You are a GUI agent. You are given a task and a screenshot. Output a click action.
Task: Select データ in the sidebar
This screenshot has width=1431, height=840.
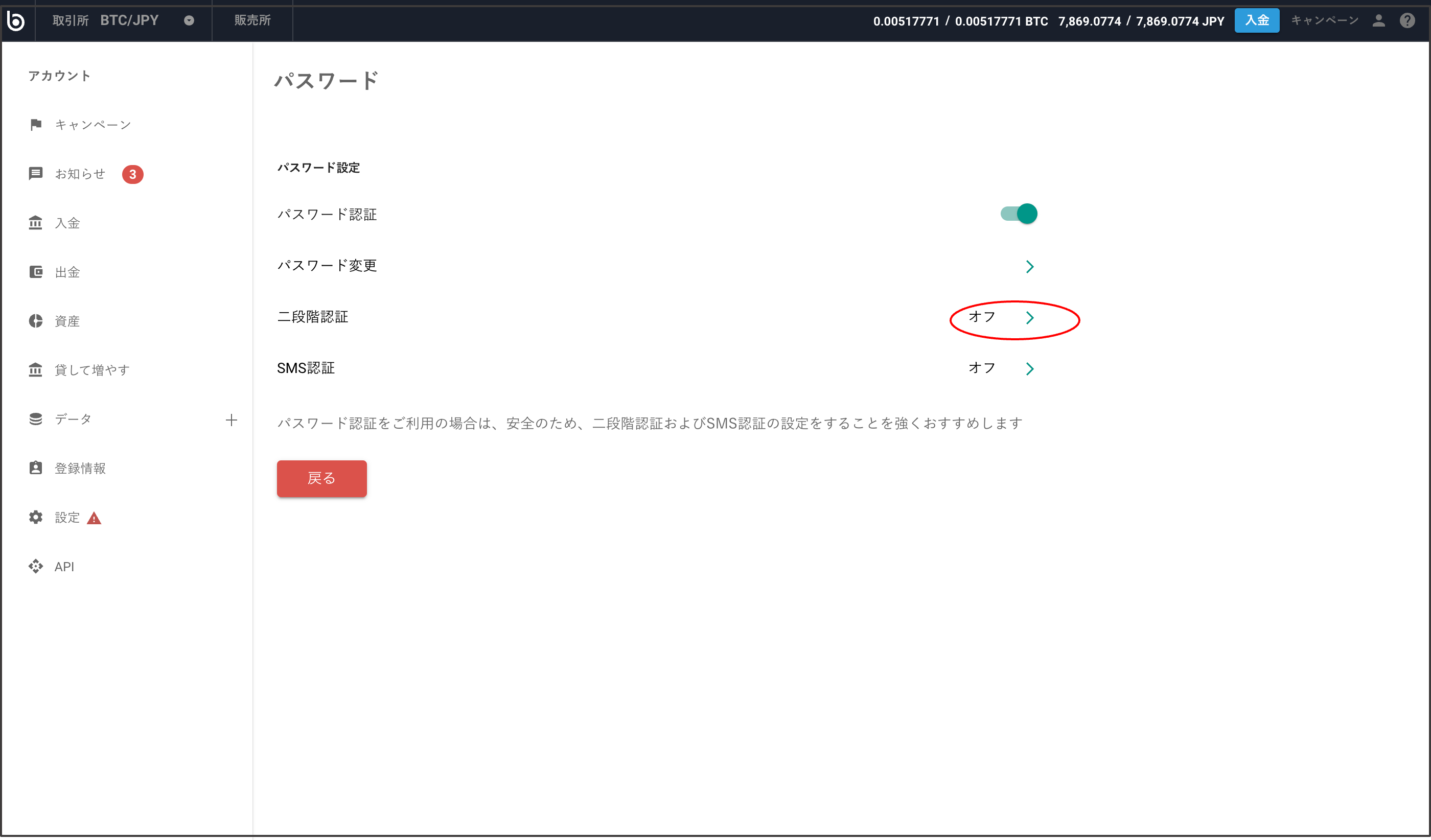pyautogui.click(x=73, y=419)
